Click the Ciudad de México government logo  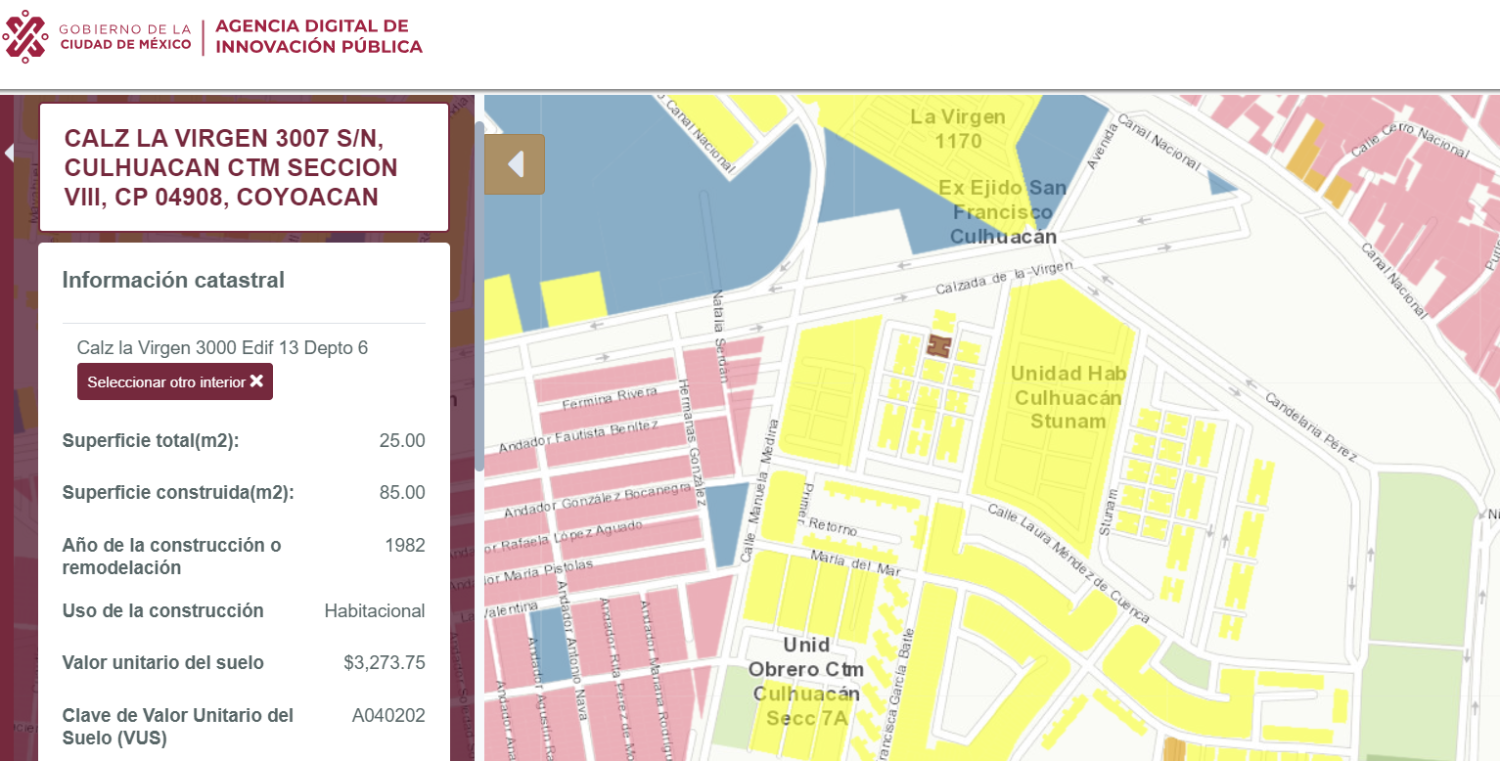tap(26, 36)
